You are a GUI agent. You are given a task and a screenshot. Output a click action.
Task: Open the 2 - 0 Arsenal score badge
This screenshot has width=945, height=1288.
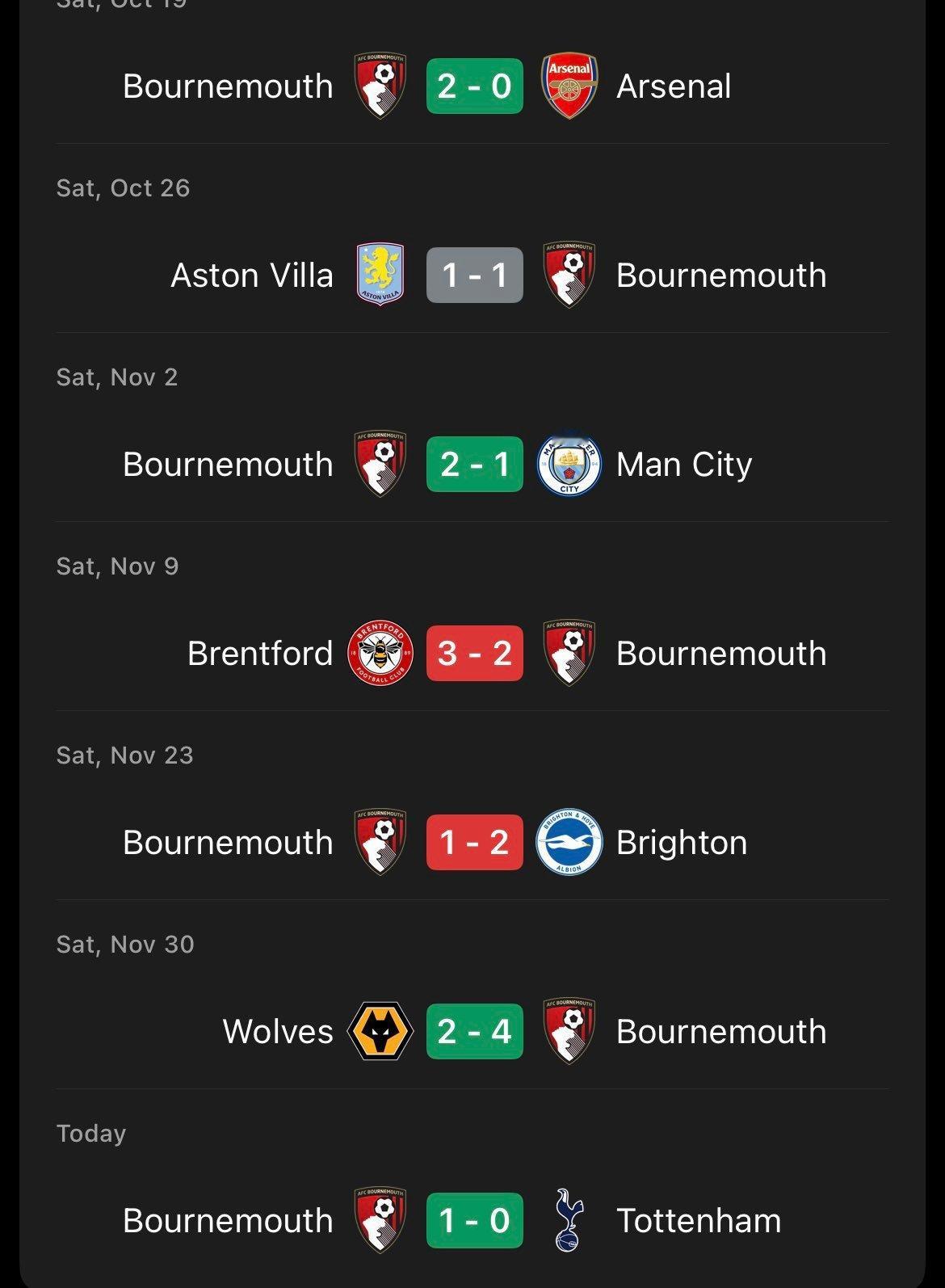point(475,86)
